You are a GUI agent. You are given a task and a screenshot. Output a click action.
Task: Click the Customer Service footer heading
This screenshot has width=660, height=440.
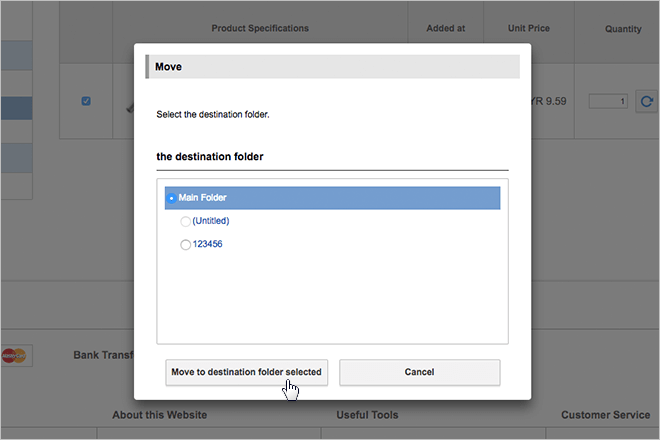coord(607,415)
